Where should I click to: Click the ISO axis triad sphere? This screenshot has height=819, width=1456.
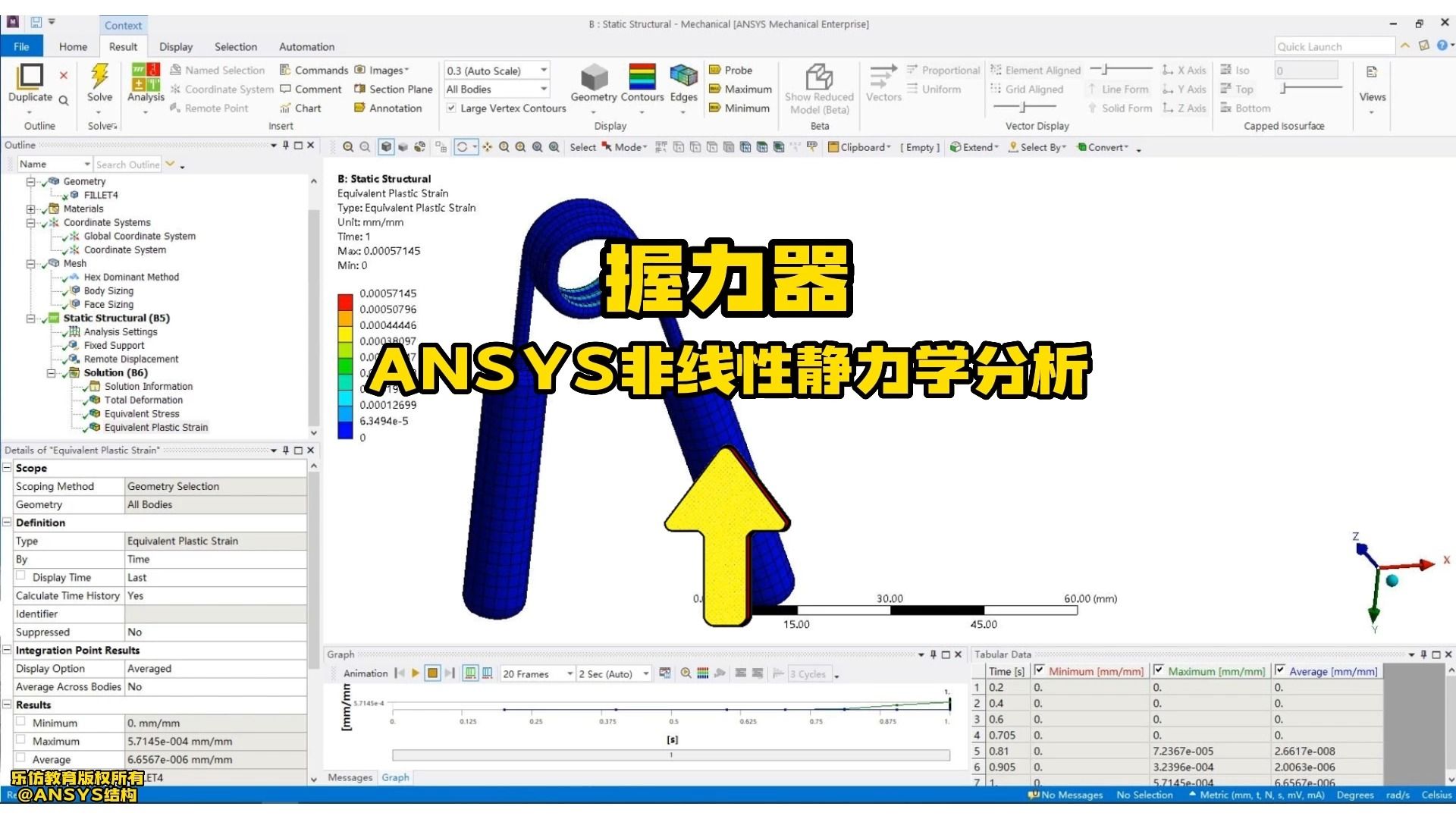(1392, 581)
